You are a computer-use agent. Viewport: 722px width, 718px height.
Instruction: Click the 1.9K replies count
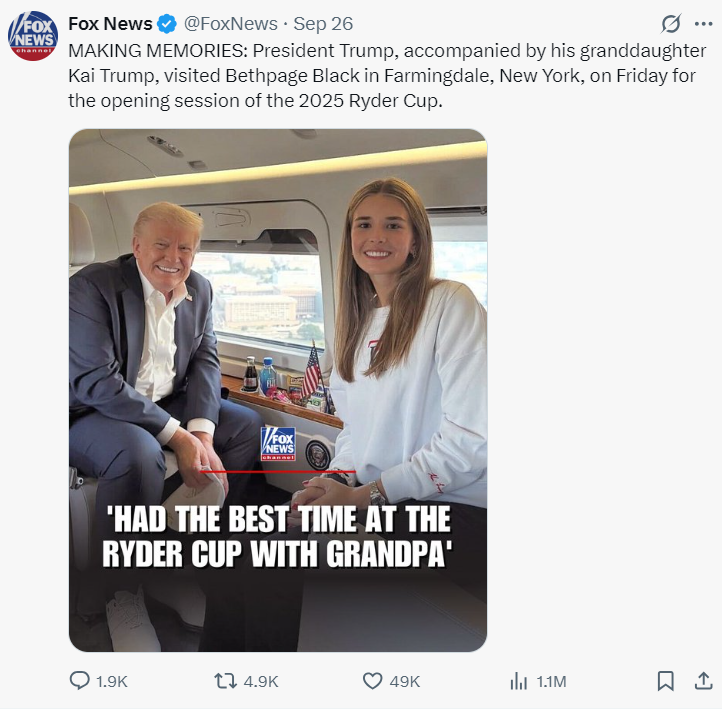pos(112,681)
